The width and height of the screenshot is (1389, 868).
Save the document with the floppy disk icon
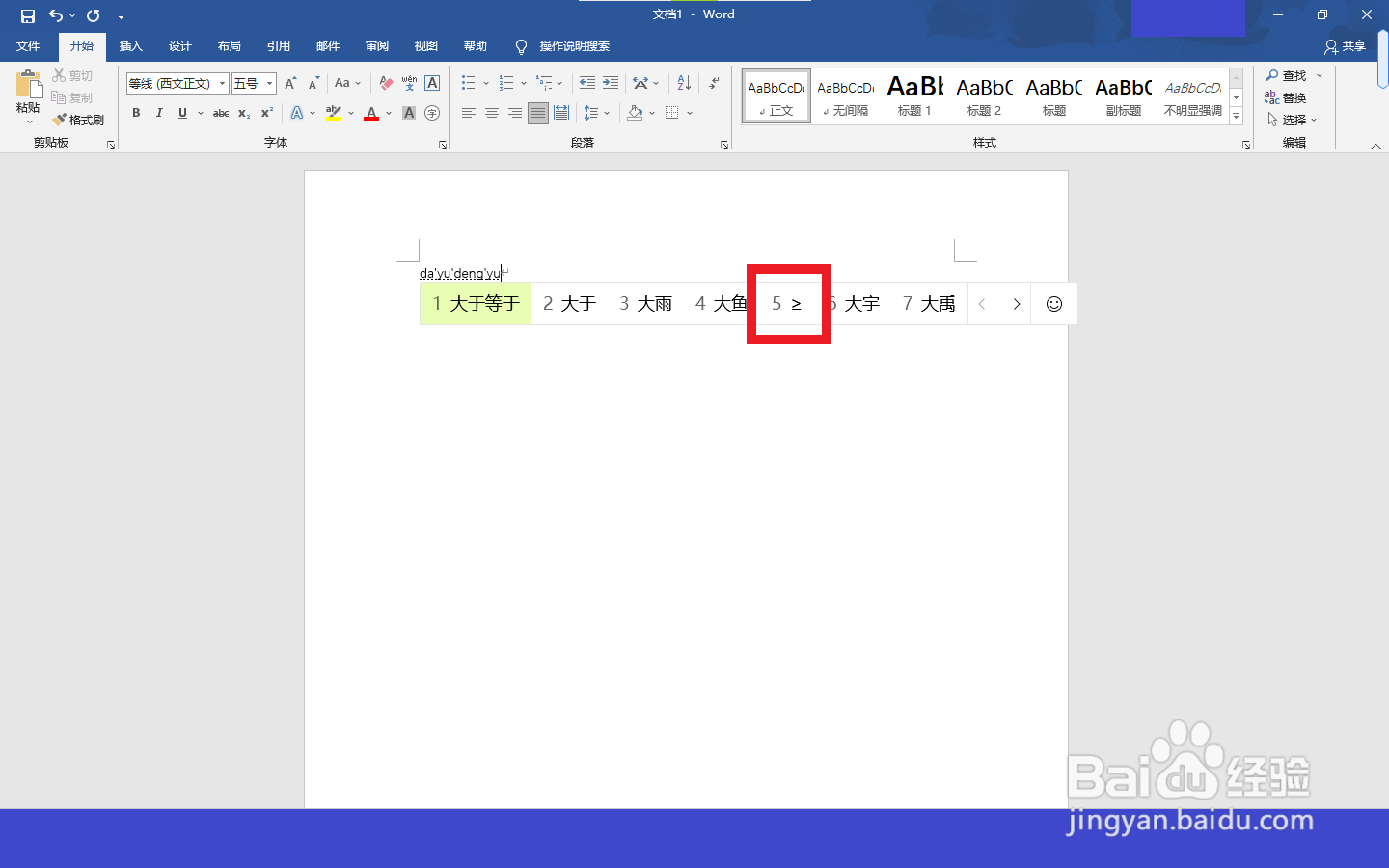pos(28,15)
